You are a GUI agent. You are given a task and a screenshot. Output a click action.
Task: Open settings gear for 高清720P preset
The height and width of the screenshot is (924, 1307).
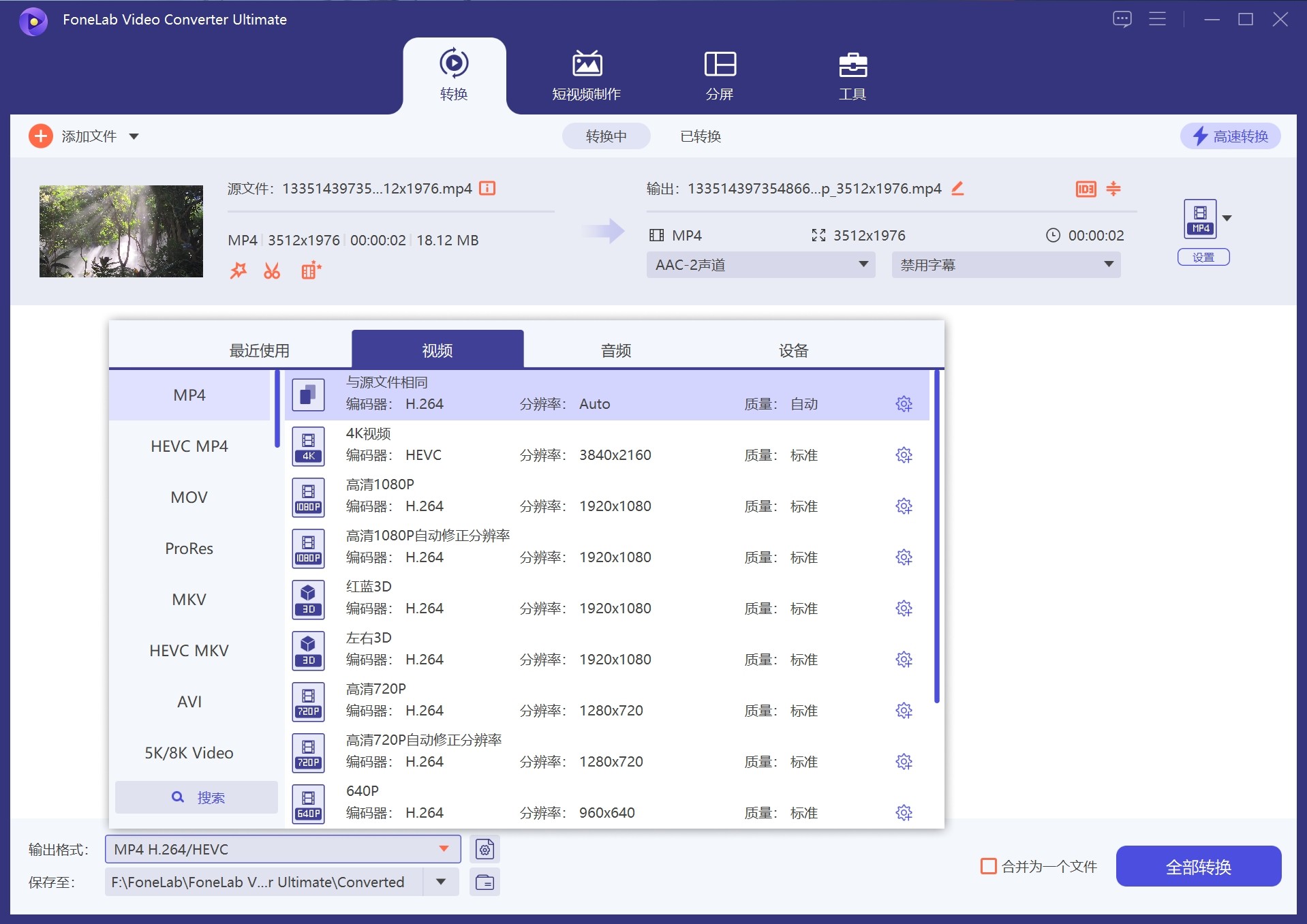pos(904,711)
